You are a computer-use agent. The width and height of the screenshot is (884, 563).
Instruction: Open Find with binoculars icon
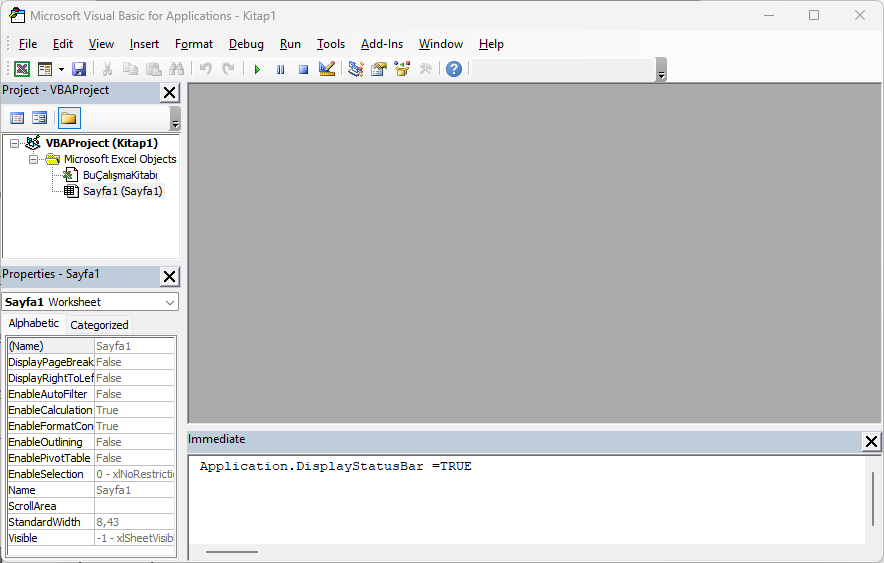point(176,69)
